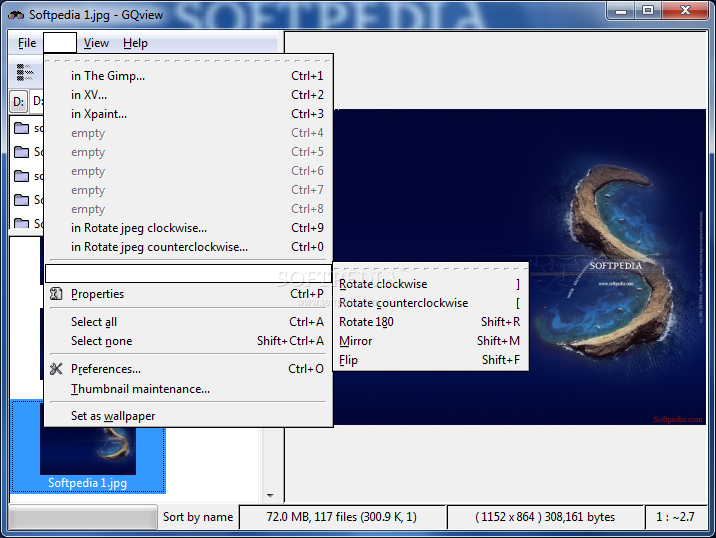
Task: Click the tear-off dashed line of the Edit menu
Action: pos(188,60)
